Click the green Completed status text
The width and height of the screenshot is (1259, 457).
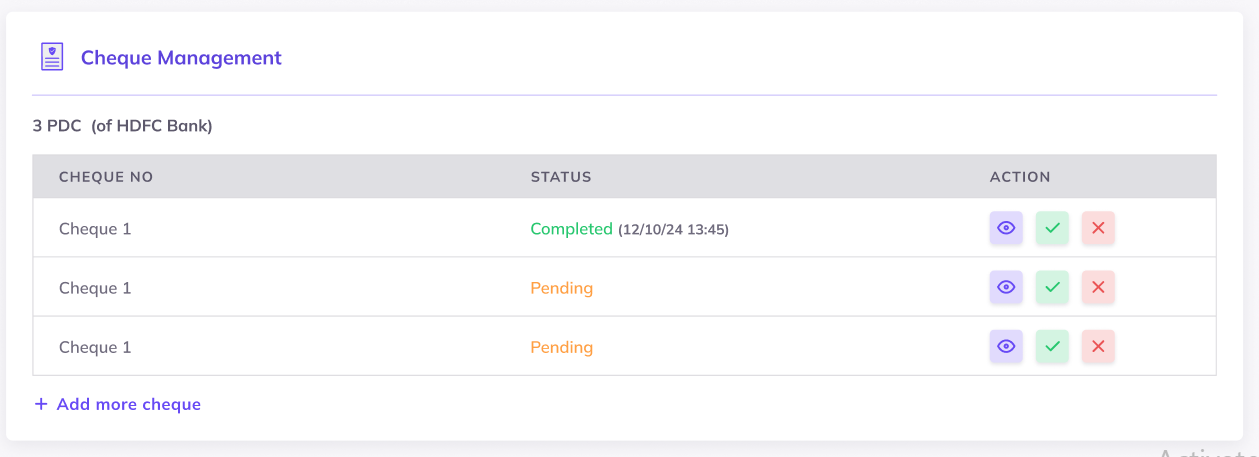click(571, 229)
